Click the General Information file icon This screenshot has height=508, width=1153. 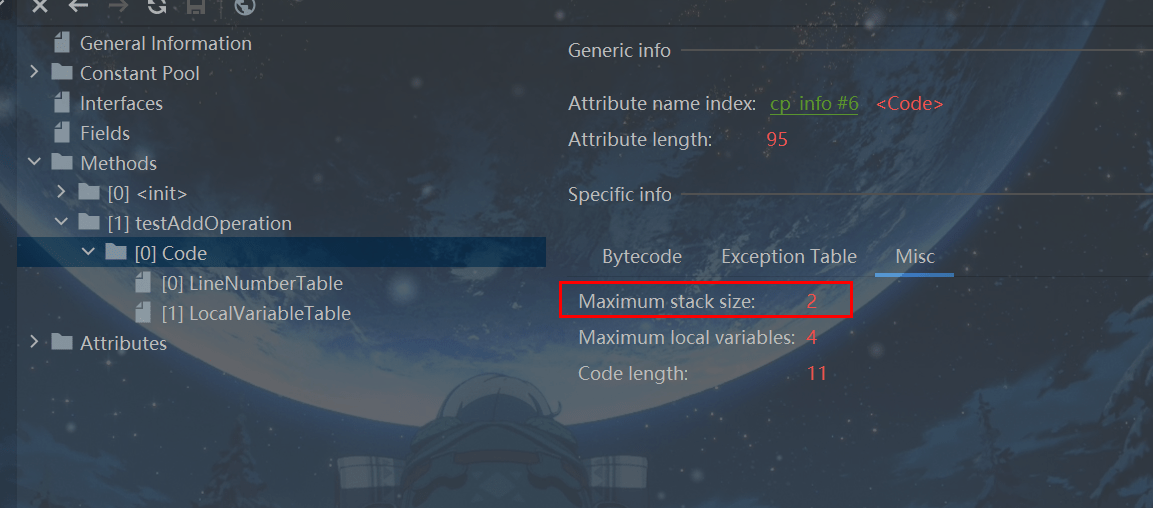tap(63, 43)
